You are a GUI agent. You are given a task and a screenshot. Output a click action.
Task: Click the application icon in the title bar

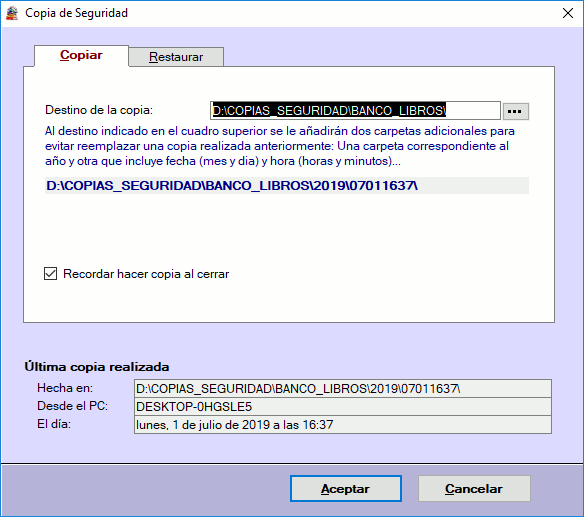(x=12, y=13)
